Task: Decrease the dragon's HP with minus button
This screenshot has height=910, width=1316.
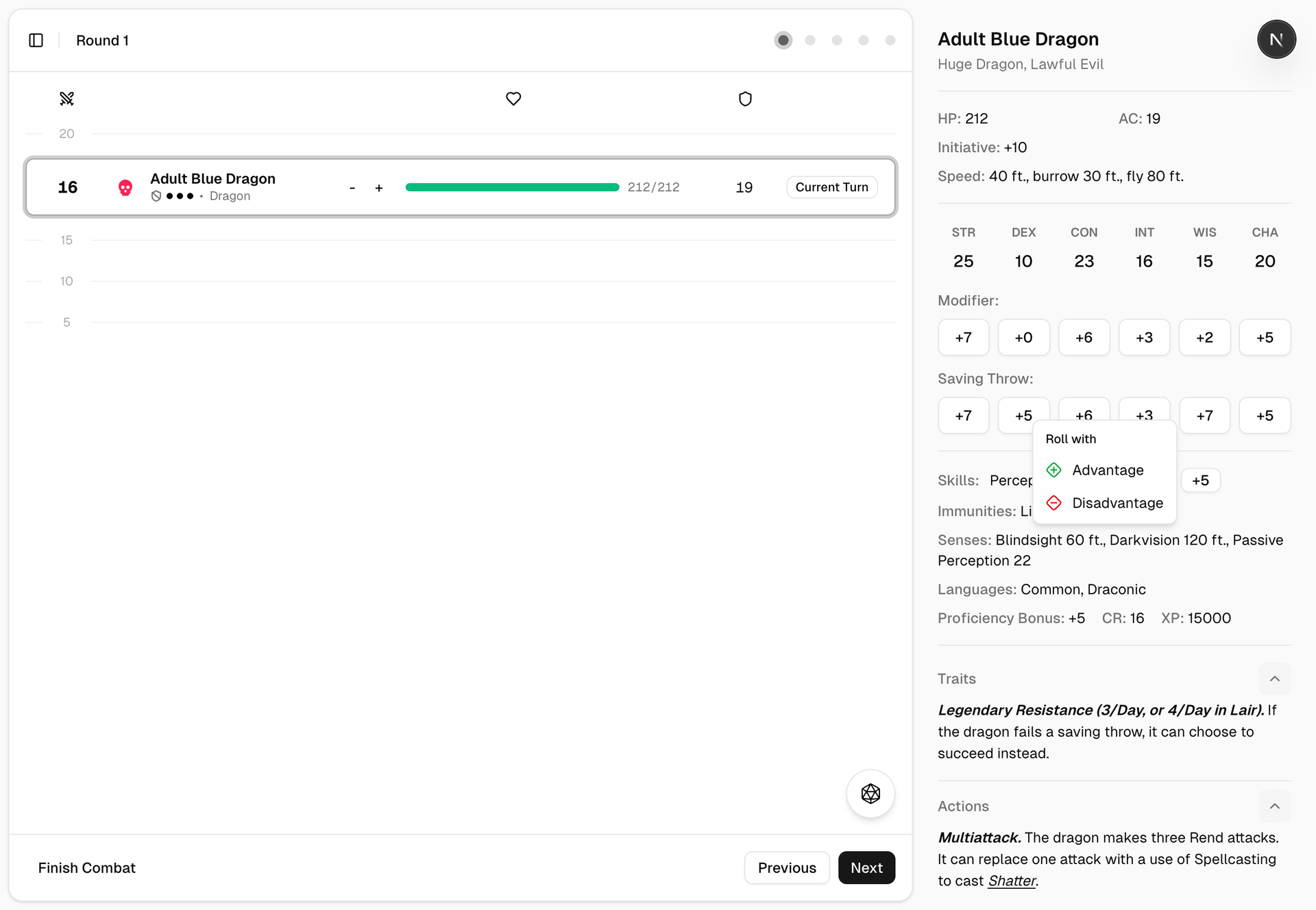Action: point(352,188)
